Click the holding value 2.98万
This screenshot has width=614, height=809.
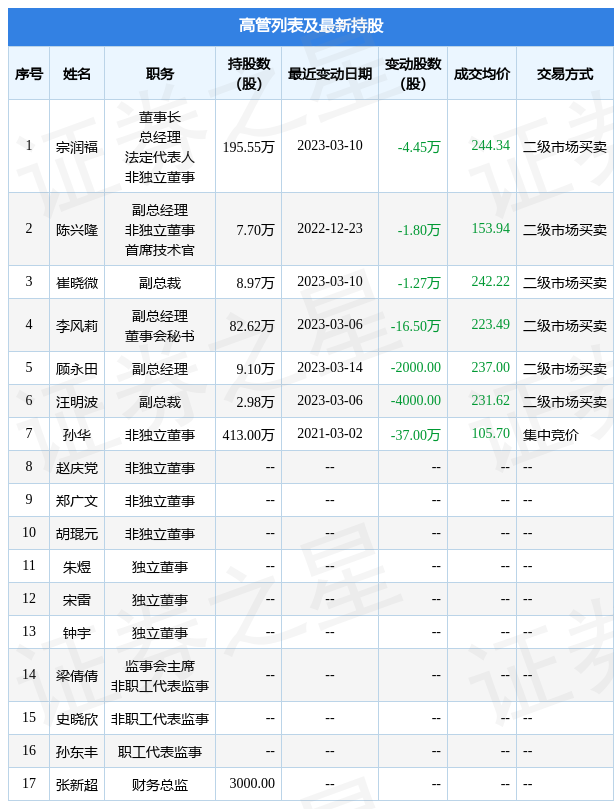[255, 401]
